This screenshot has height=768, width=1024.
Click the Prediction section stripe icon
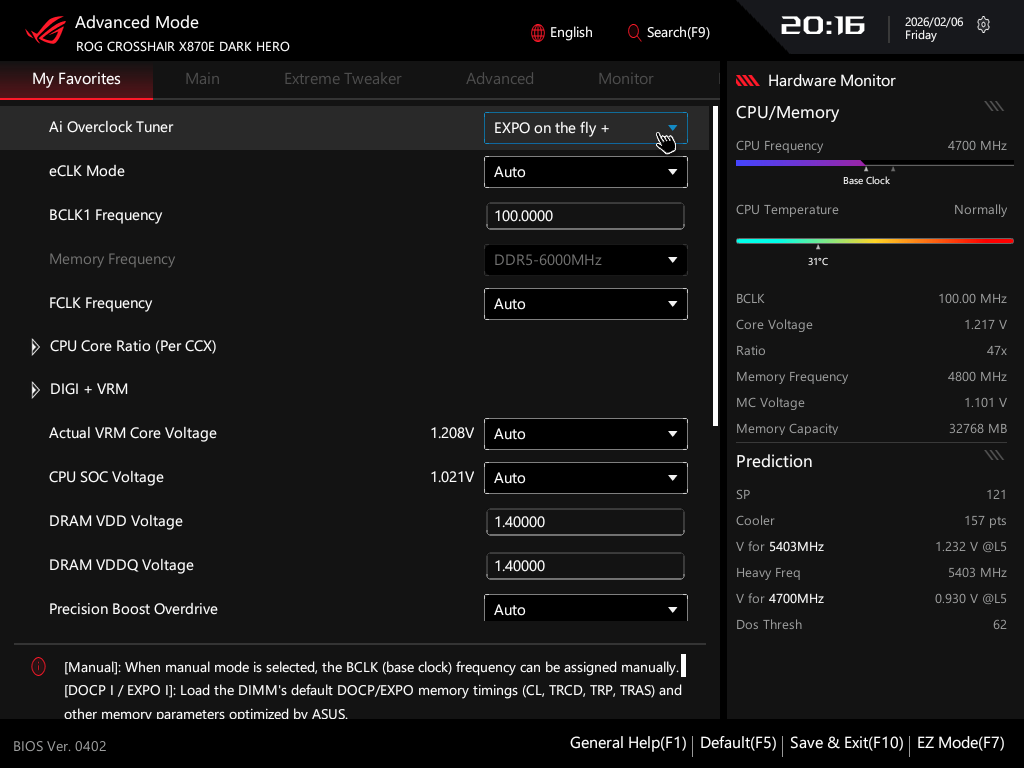click(993, 455)
